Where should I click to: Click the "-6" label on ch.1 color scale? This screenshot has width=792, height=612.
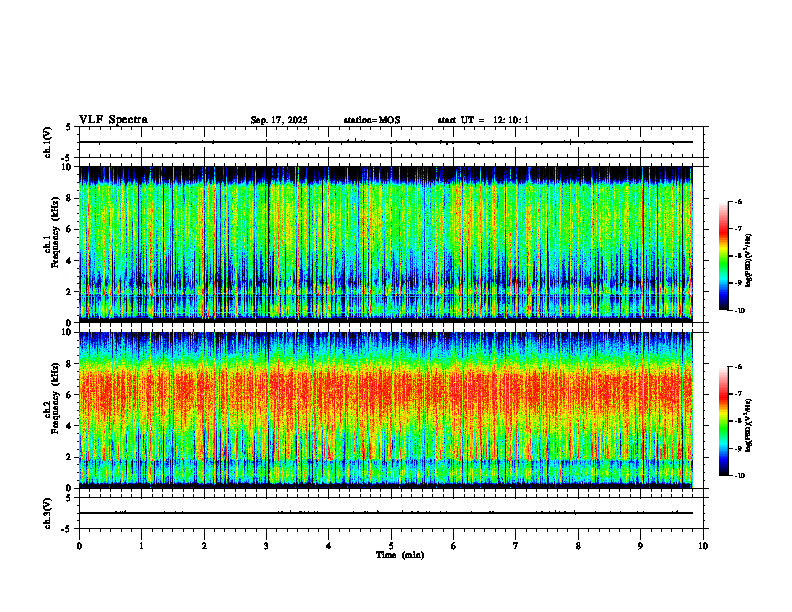(738, 201)
